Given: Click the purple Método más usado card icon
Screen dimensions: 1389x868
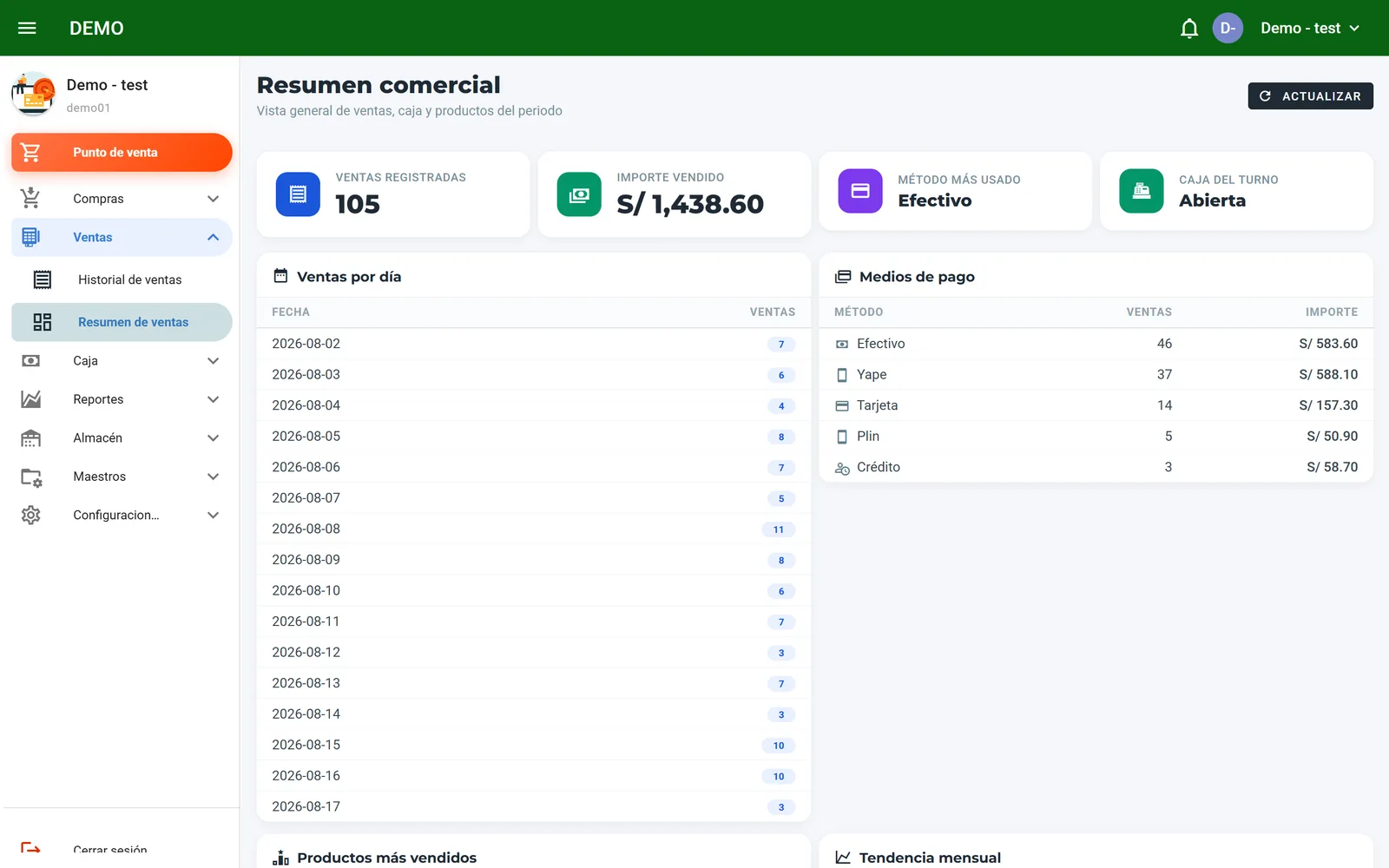Looking at the screenshot, I should (x=860, y=191).
